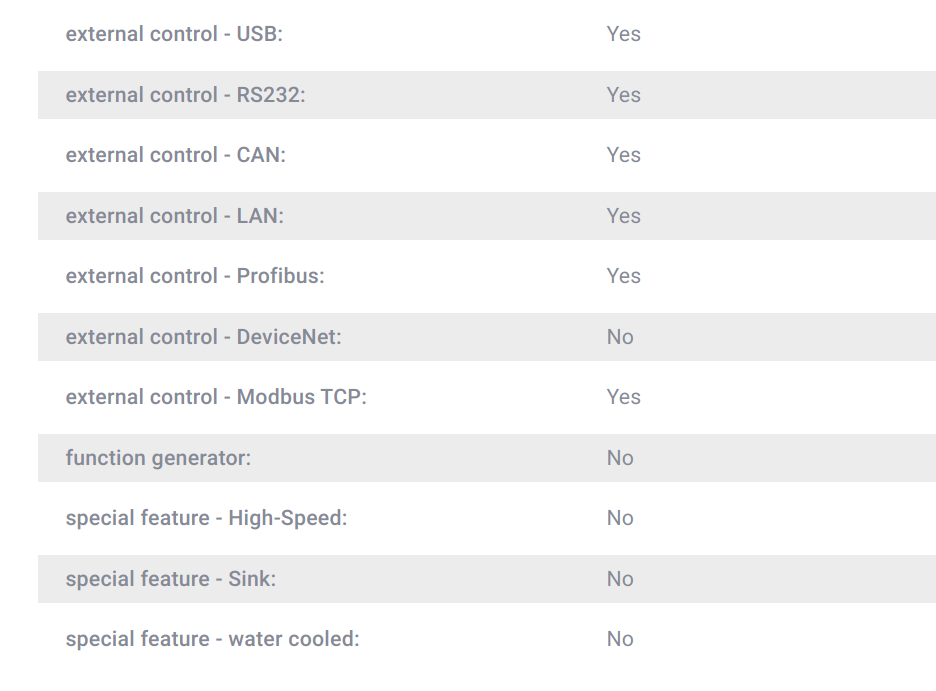Click the 'function generator:' label

[158, 458]
